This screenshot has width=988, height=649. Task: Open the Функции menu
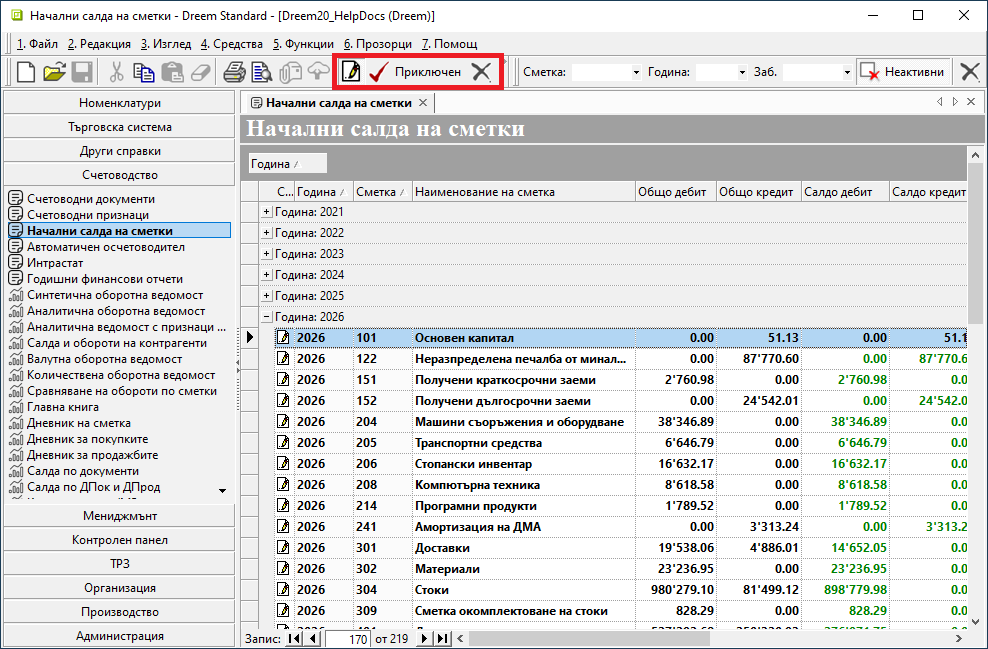(x=303, y=44)
